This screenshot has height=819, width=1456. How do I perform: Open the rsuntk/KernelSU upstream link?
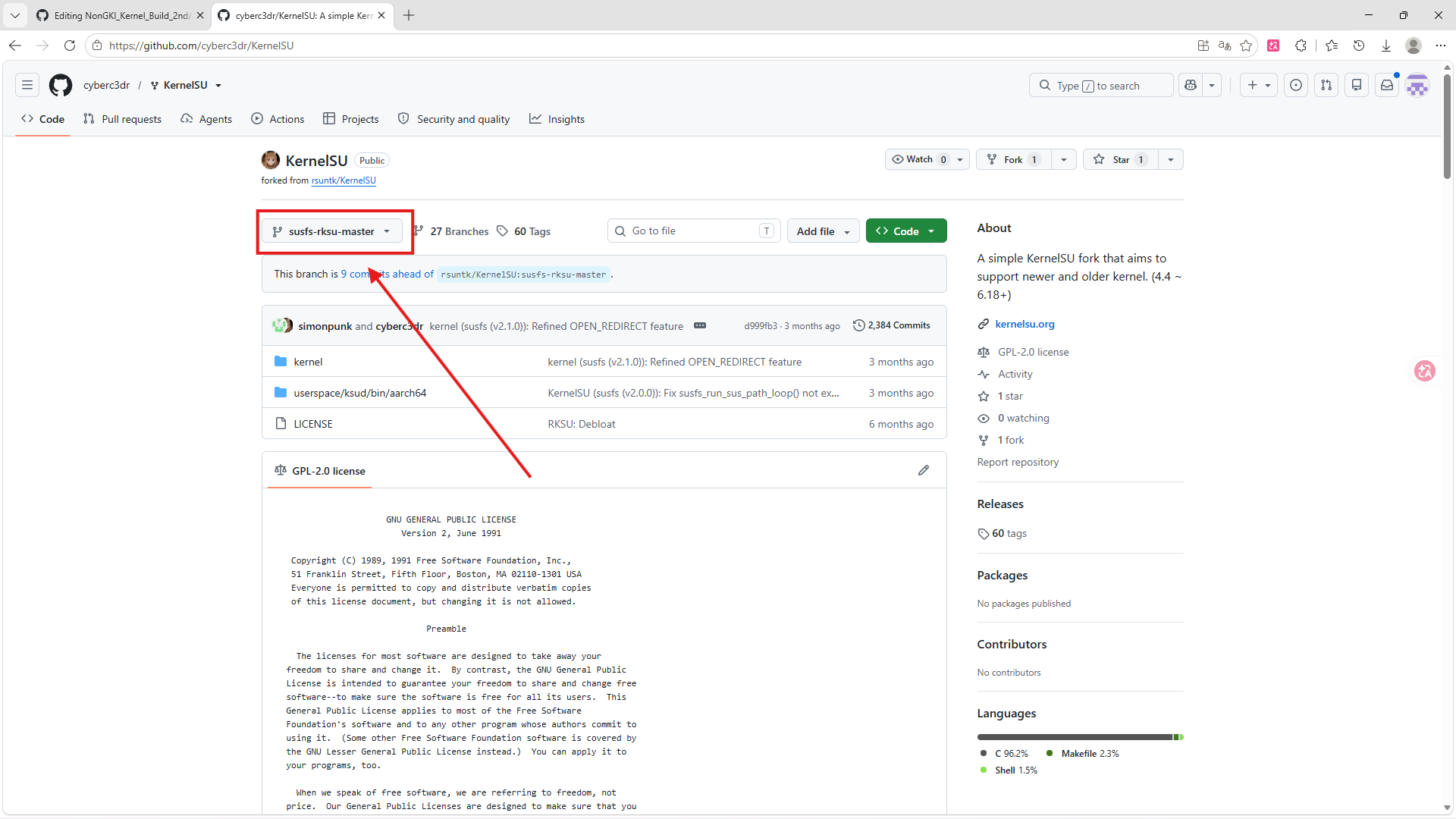[x=344, y=180]
